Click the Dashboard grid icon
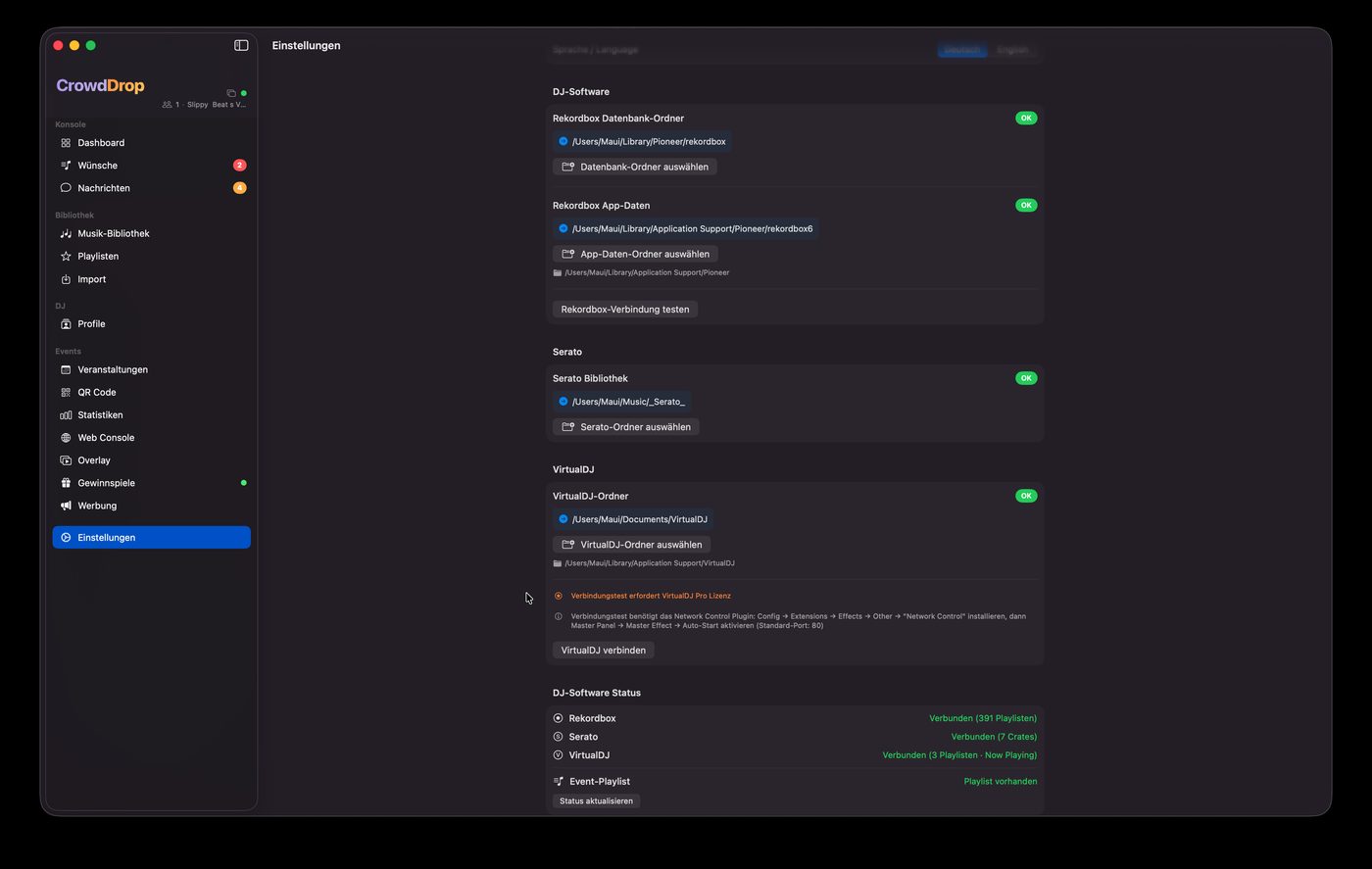 tap(66, 143)
